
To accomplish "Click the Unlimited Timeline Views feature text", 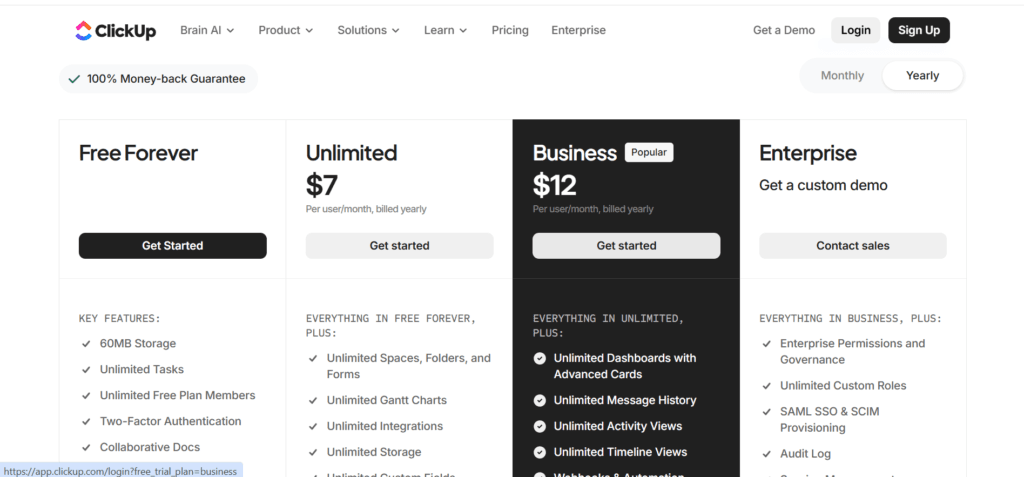I will click(620, 452).
